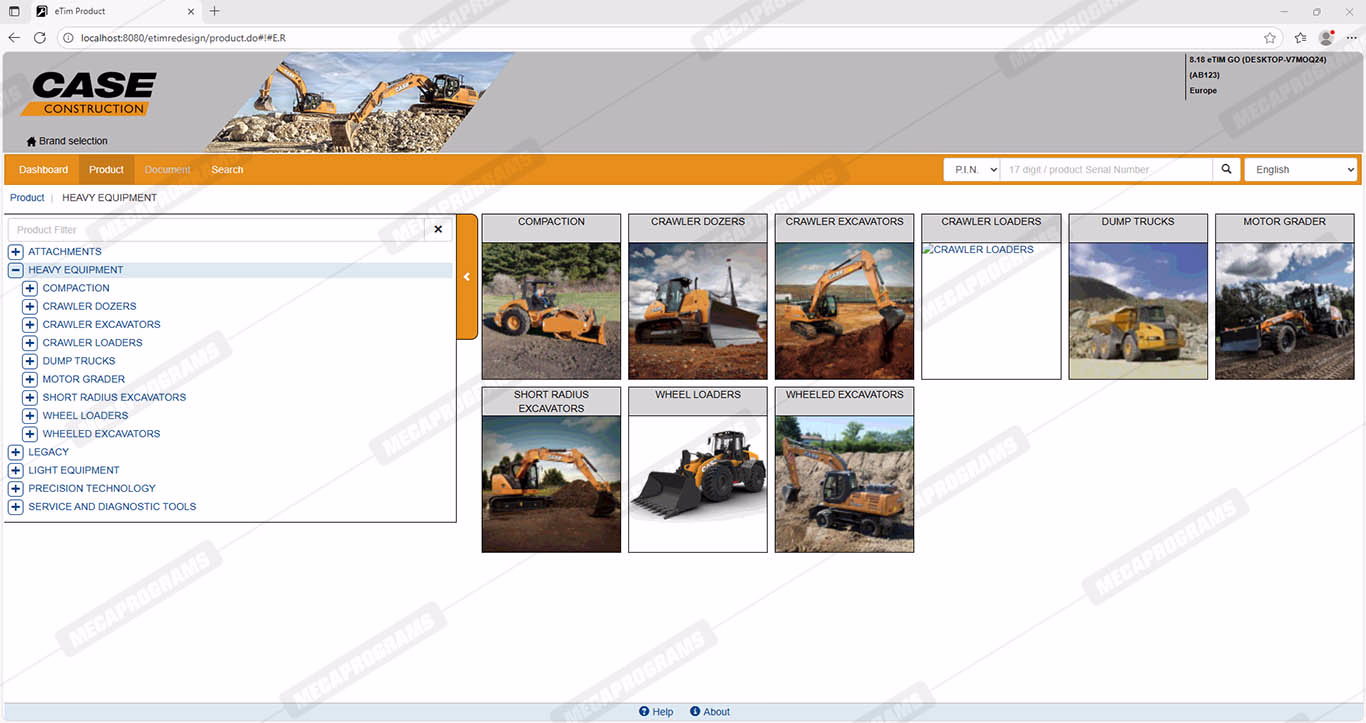Image resolution: width=1366 pixels, height=723 pixels.
Task: Open the DUMP TRUCKS thumbnail tile
Action: click(x=1138, y=310)
